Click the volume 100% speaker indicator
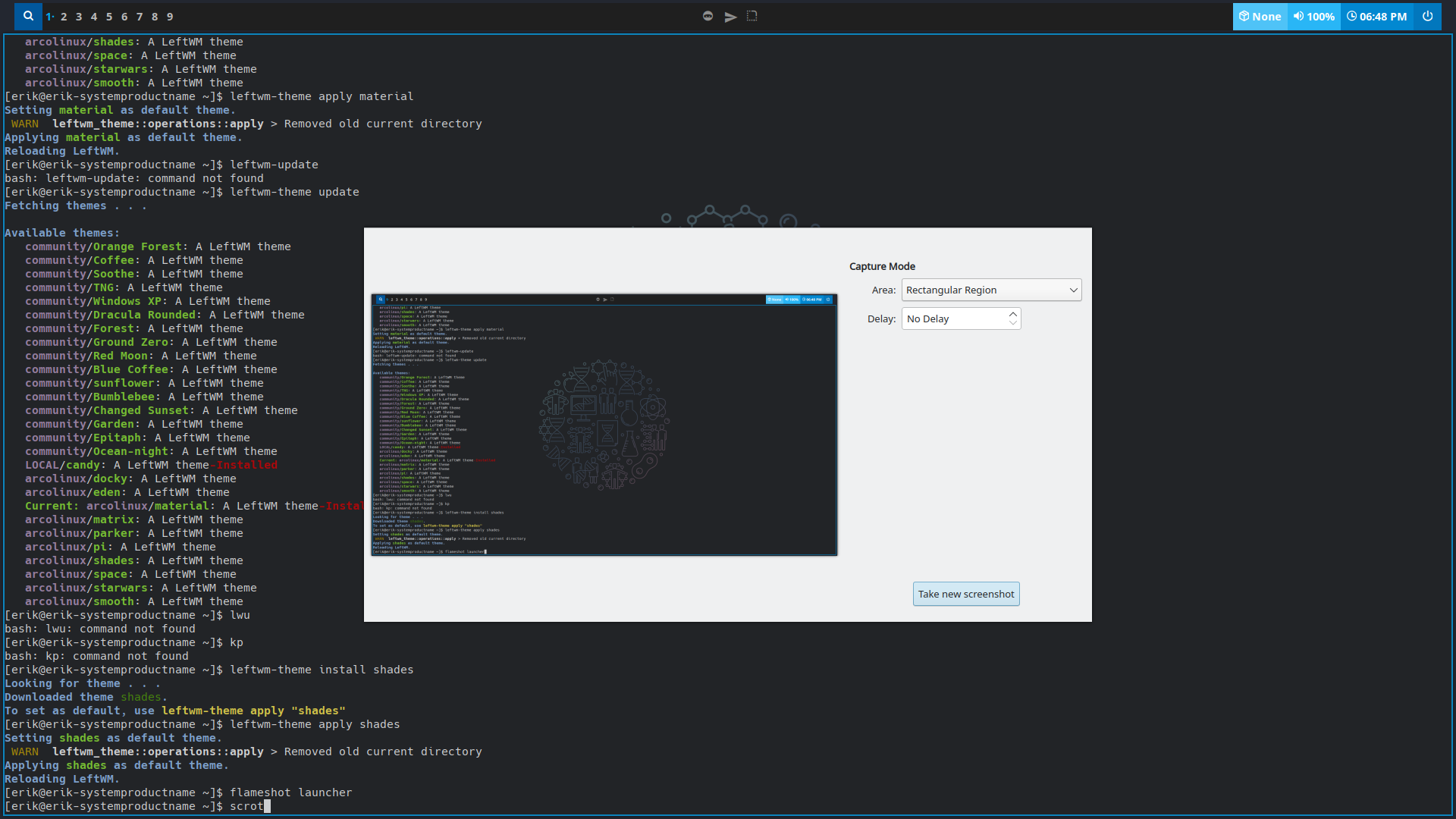 1314,16
